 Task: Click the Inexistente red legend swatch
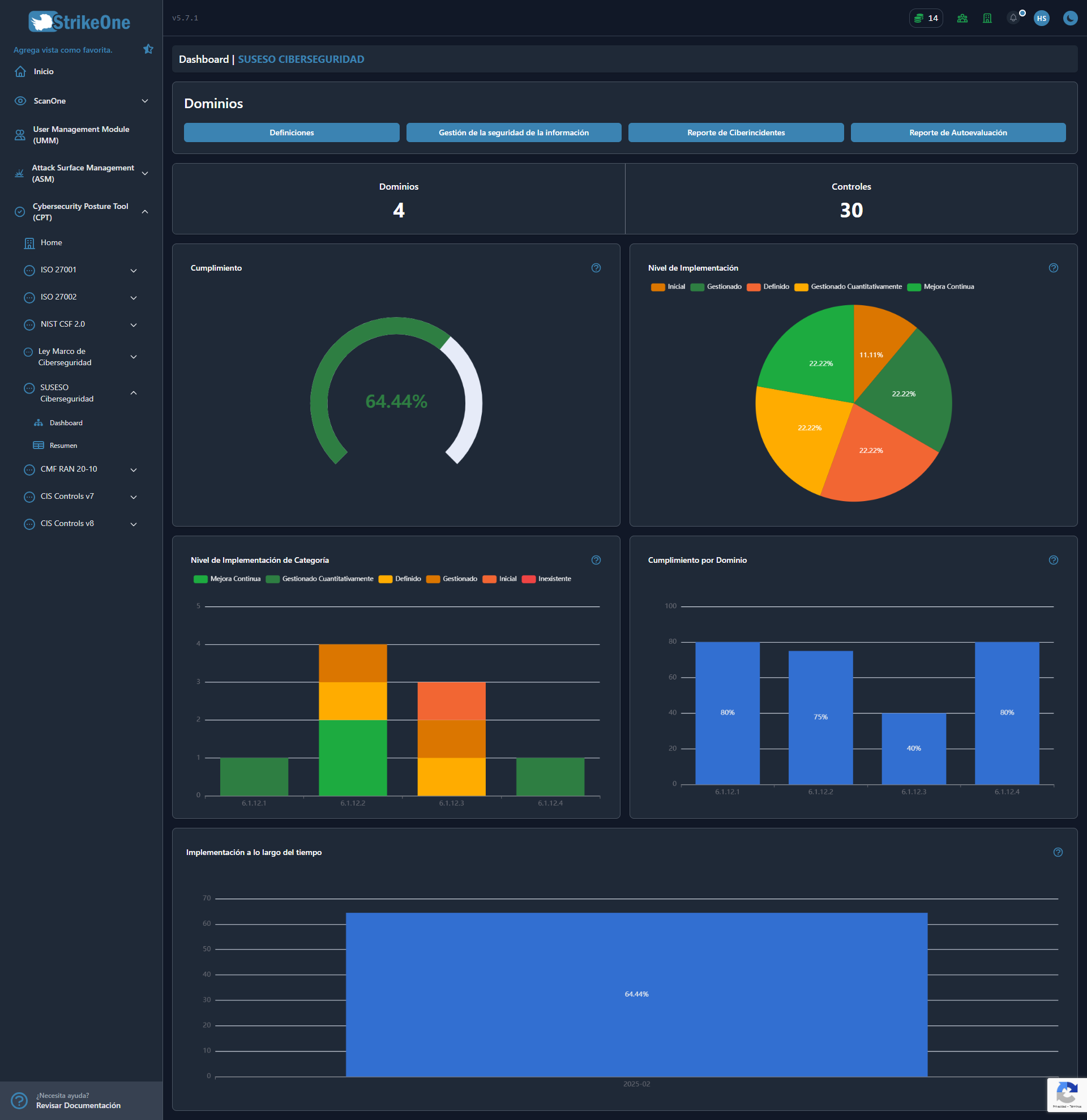coord(528,579)
